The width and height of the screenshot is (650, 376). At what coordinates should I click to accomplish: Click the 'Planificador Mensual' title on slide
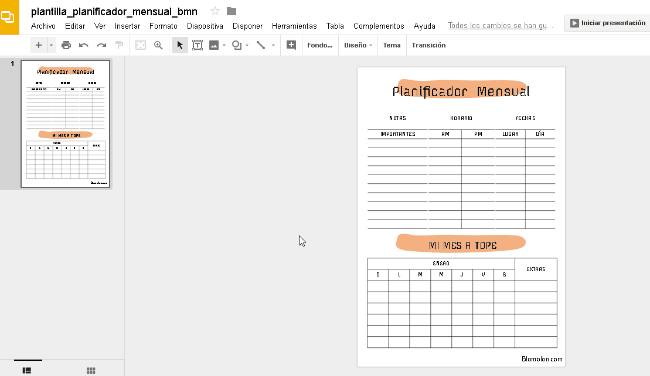(461, 91)
